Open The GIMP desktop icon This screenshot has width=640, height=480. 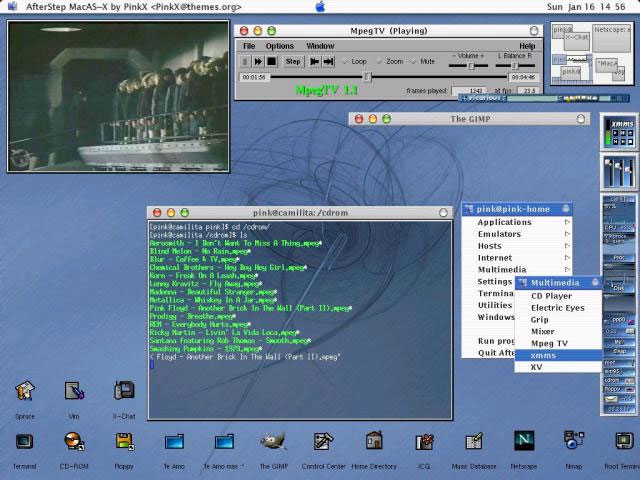pos(273,442)
